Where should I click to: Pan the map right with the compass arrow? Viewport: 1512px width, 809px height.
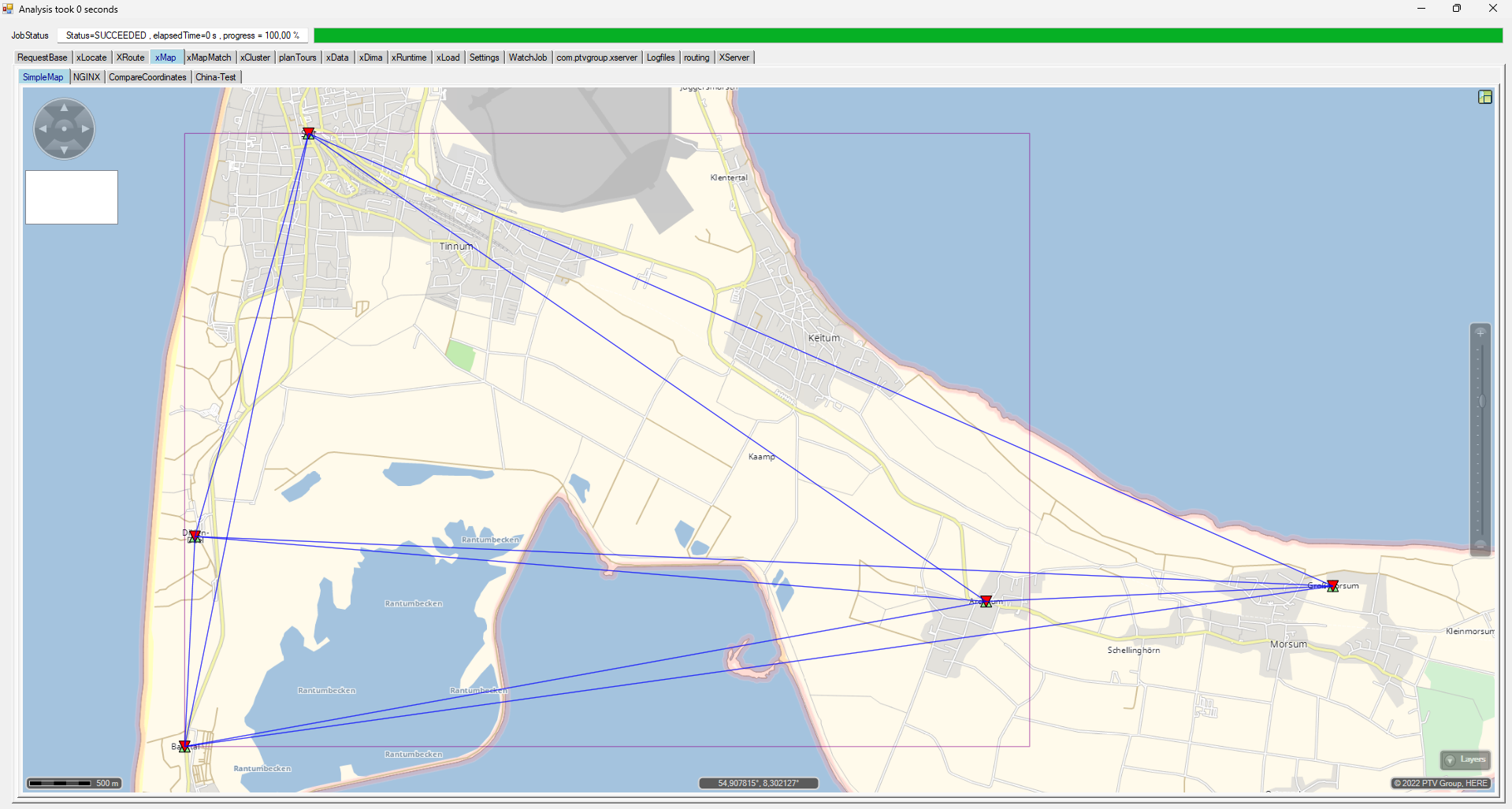[86, 128]
